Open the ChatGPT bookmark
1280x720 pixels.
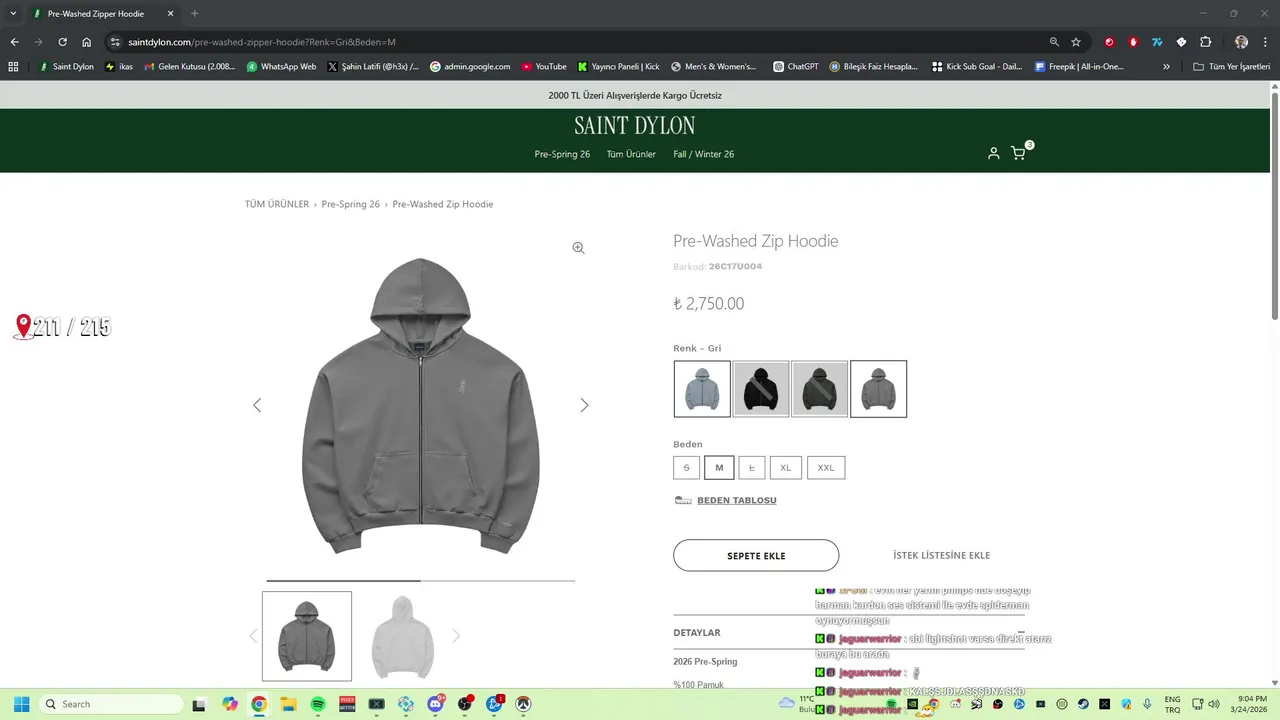coord(796,67)
